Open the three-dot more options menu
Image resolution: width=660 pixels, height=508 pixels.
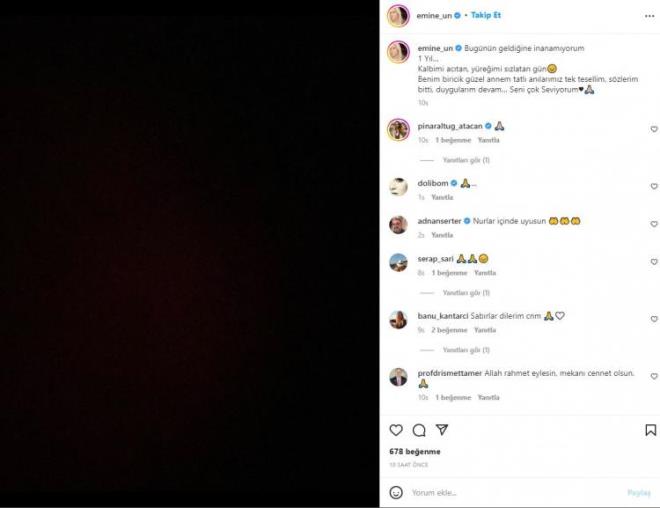649,16
